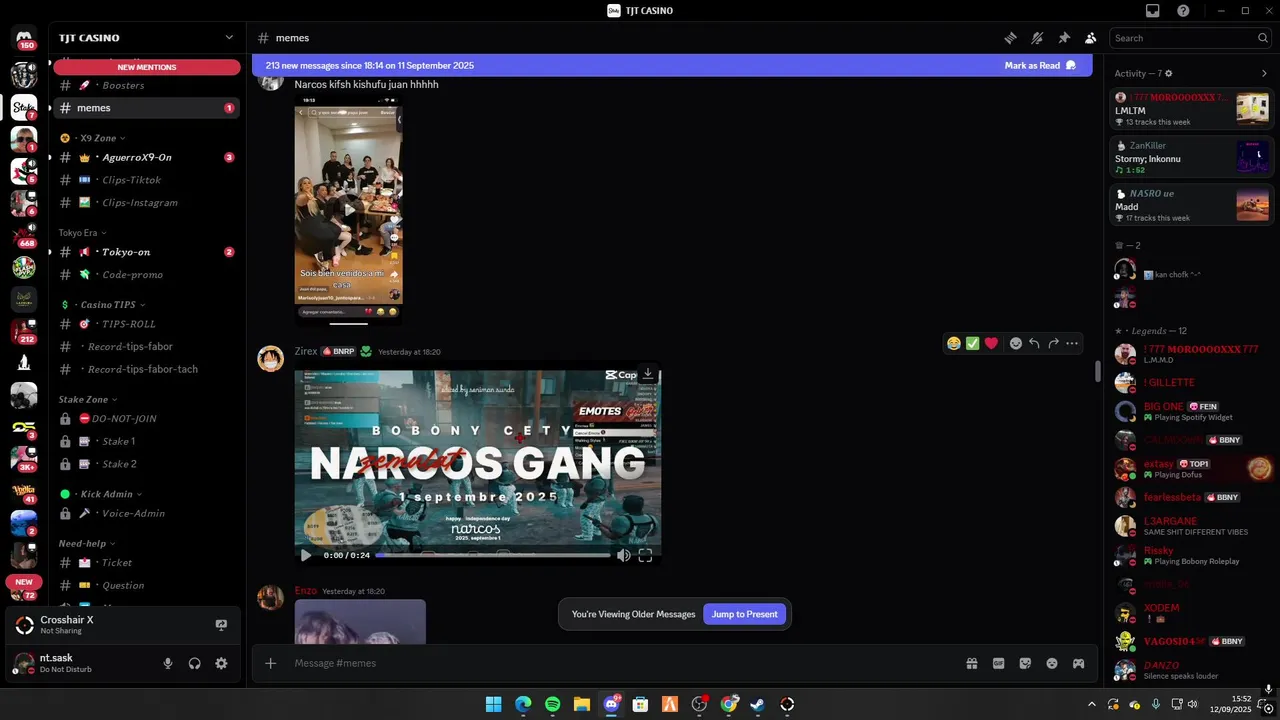
Task: Open the Windows Start menu
Action: pyautogui.click(x=494, y=704)
